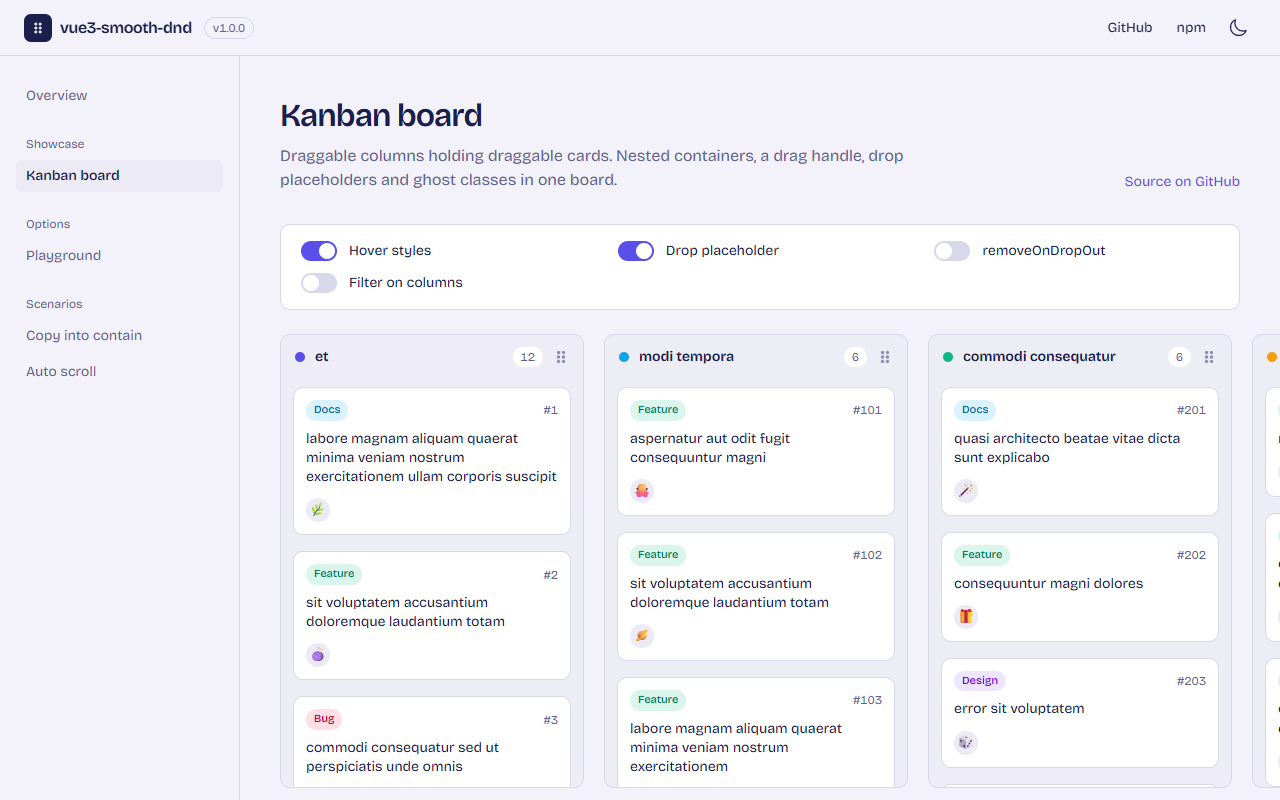Toggle dark mode with the moon icon
Screen dimensions: 1280x800
click(1238, 28)
